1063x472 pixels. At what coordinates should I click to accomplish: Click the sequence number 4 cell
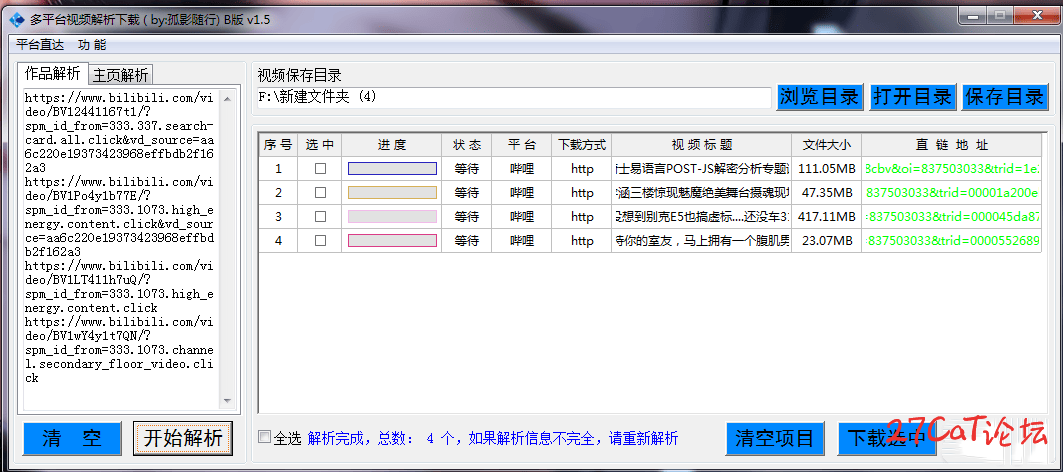point(278,241)
